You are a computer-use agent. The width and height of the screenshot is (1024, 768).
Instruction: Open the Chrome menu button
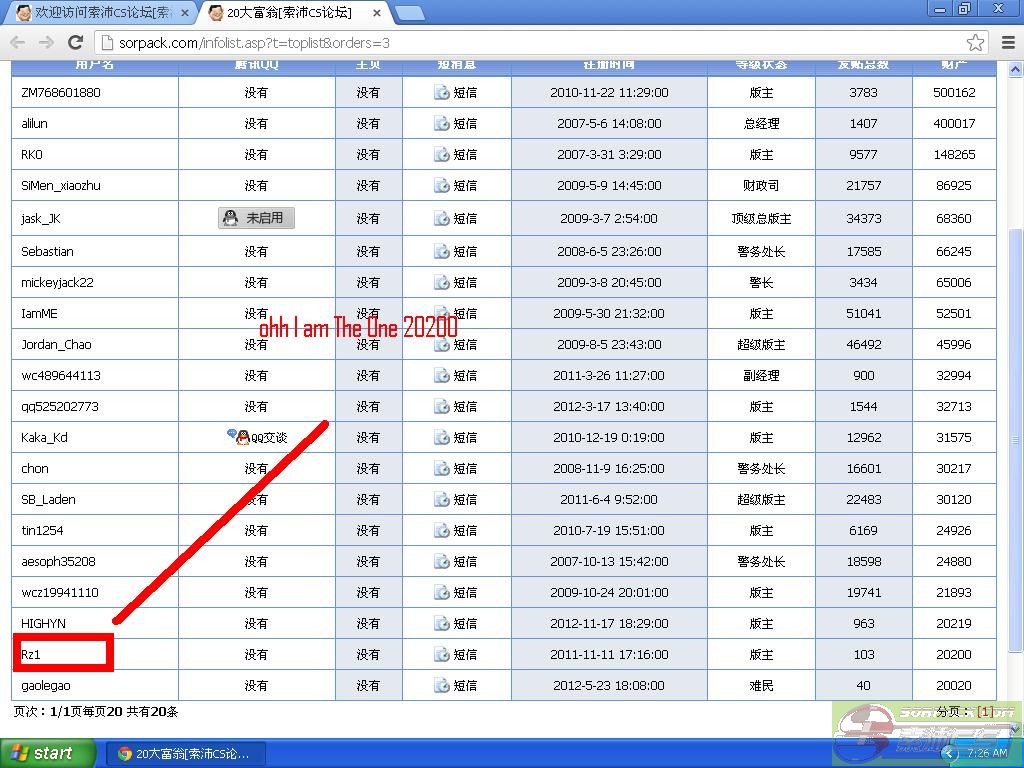1007,42
